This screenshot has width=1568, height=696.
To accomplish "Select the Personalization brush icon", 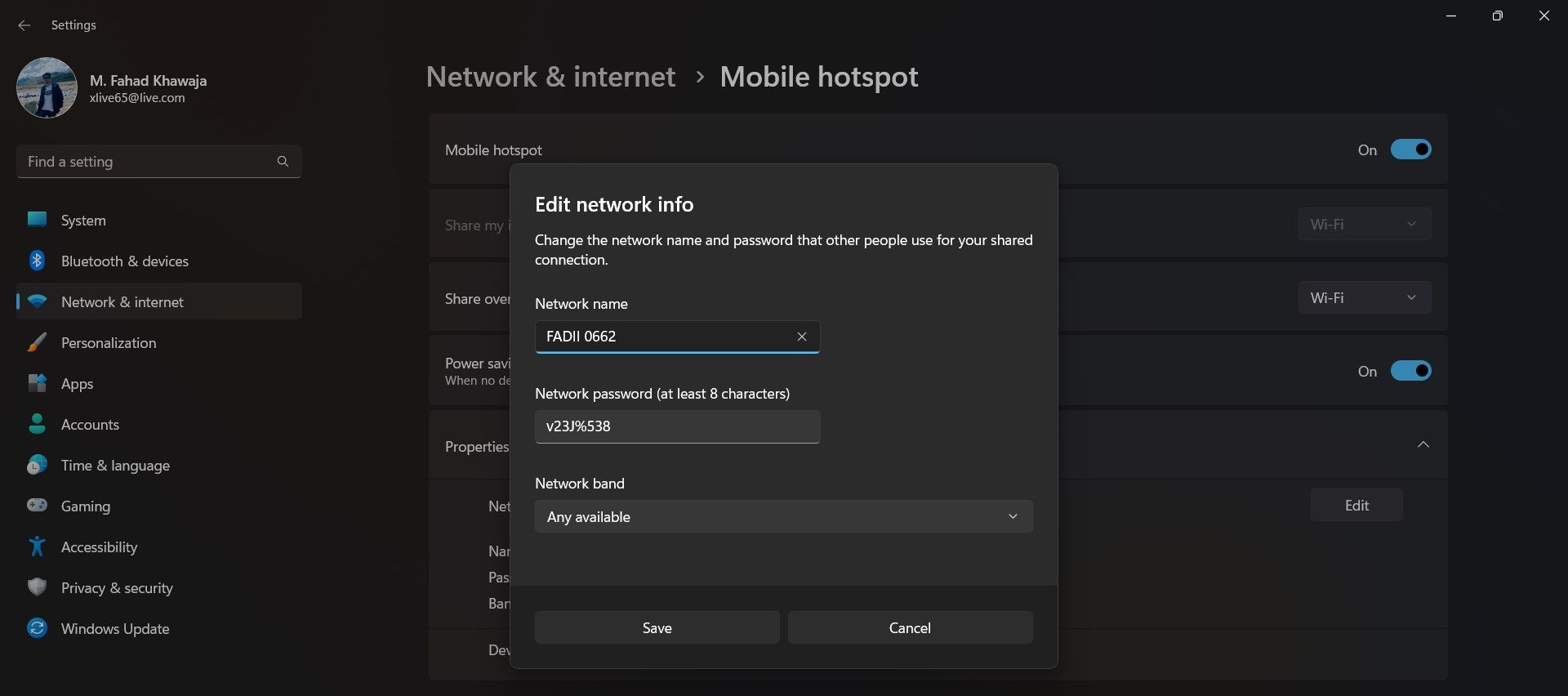I will pyautogui.click(x=37, y=342).
